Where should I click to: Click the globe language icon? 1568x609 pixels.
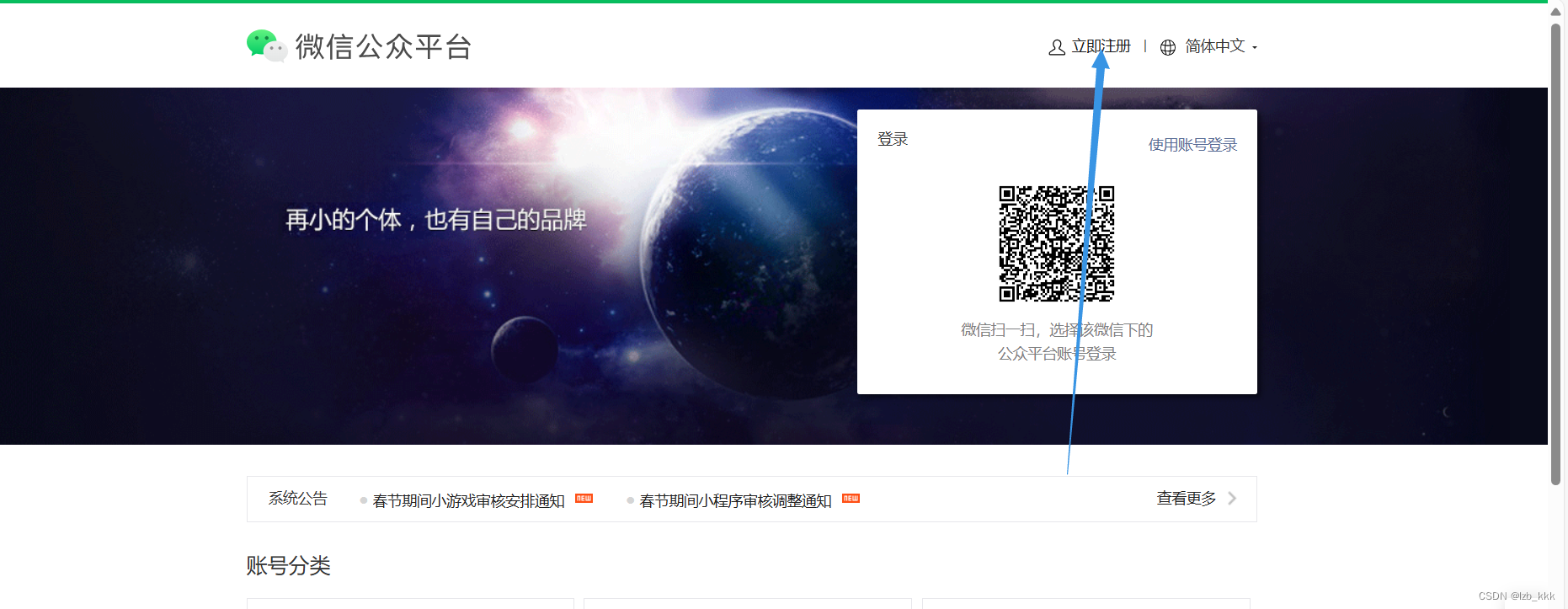point(1168,47)
